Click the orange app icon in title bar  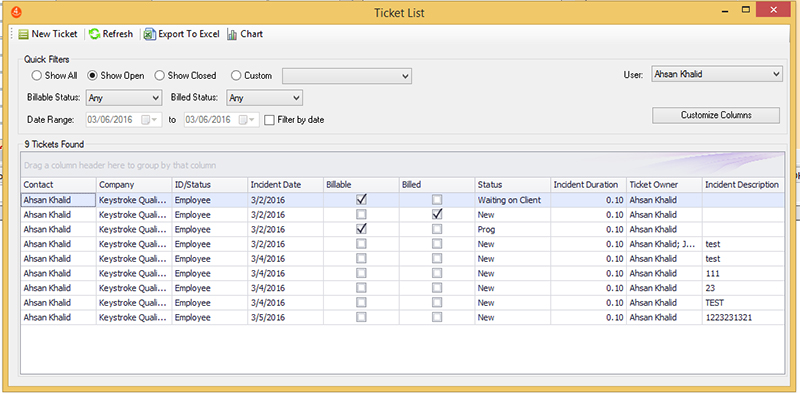[15, 11]
